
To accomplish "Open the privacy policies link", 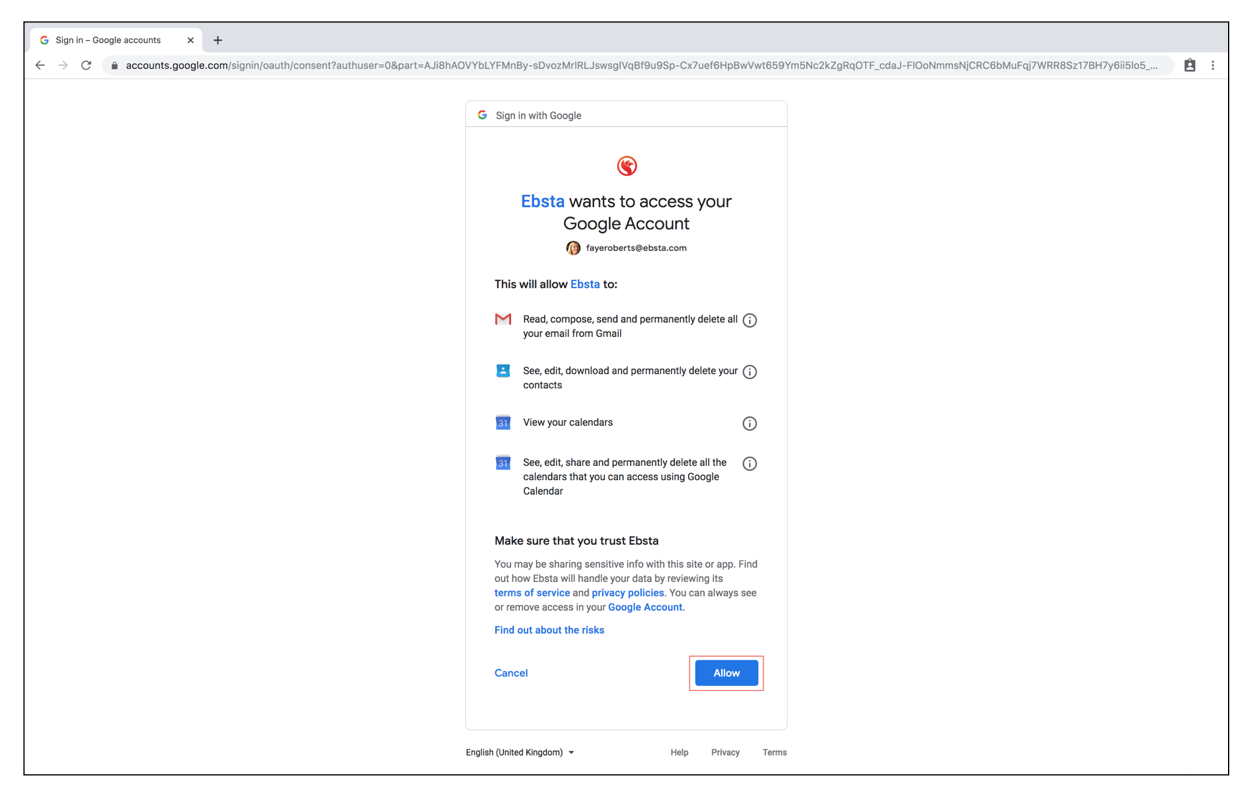I will (x=627, y=593).
